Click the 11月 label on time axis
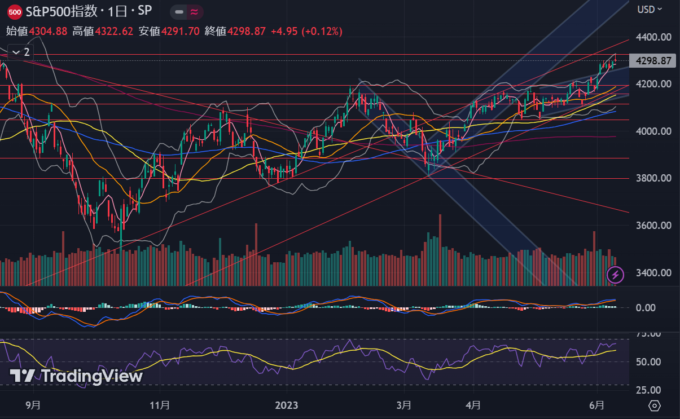Image resolution: width=680 pixels, height=419 pixels. click(160, 406)
